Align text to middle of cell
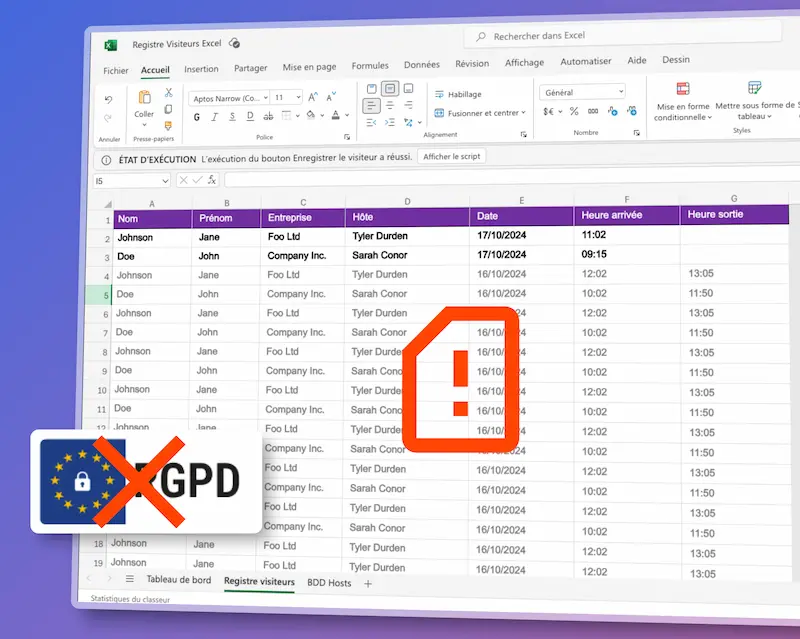This screenshot has width=800, height=639. [390, 89]
